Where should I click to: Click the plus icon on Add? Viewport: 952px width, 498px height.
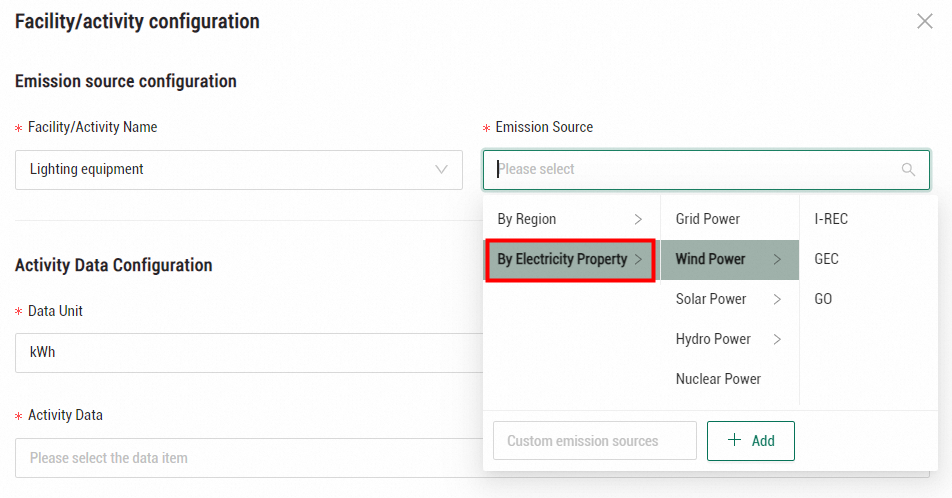pyautogui.click(x=735, y=441)
